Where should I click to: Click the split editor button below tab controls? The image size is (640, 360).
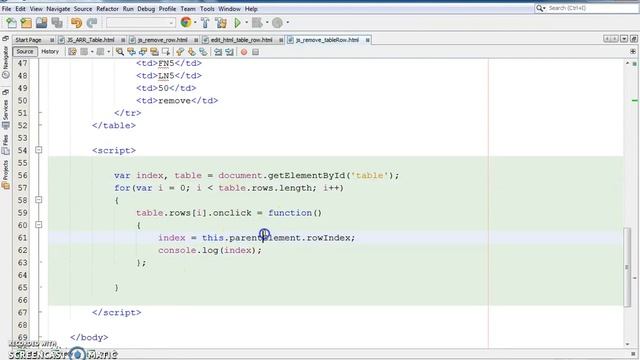click(633, 52)
